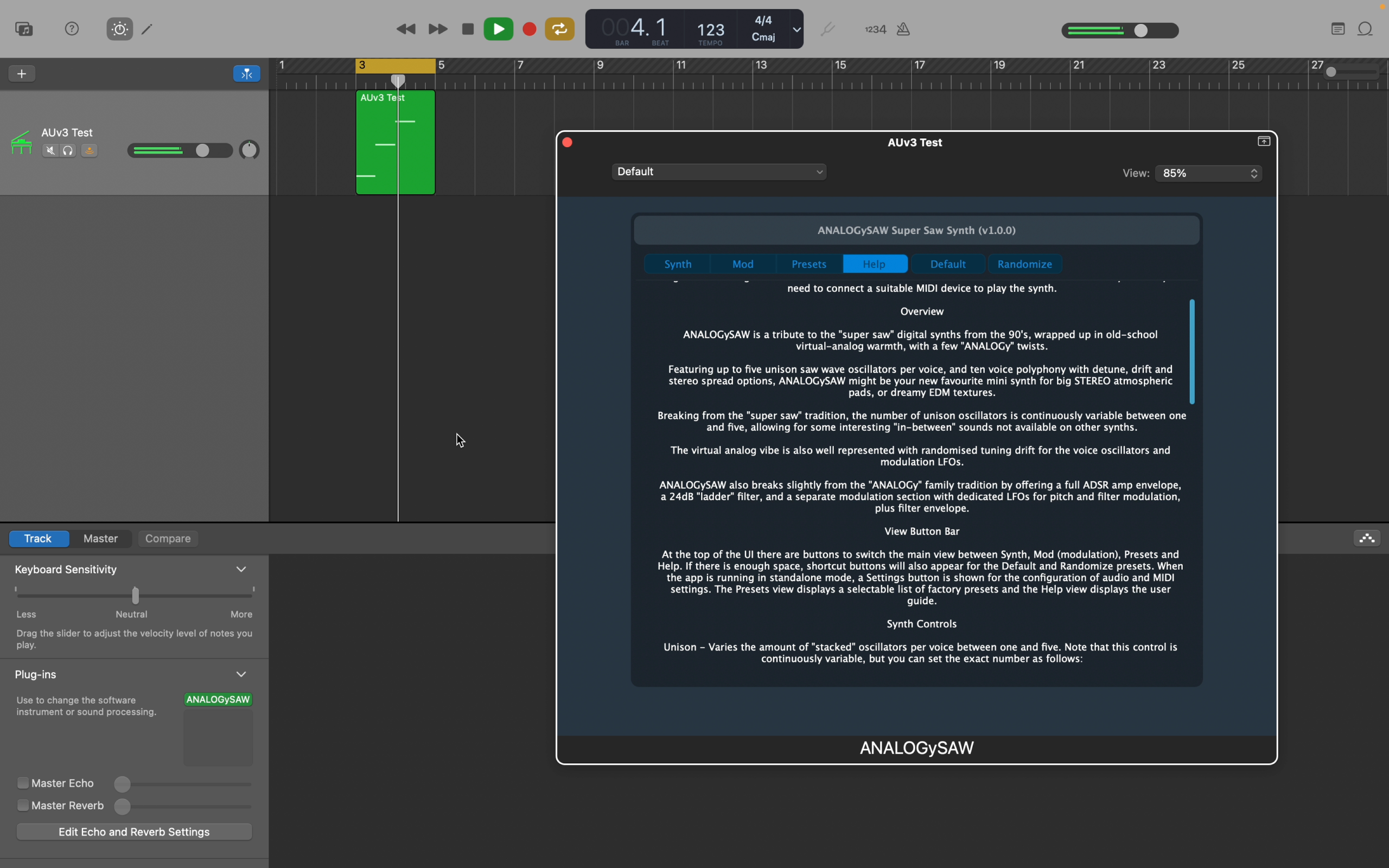
Task: Click the Randomize button
Action: click(x=1024, y=264)
